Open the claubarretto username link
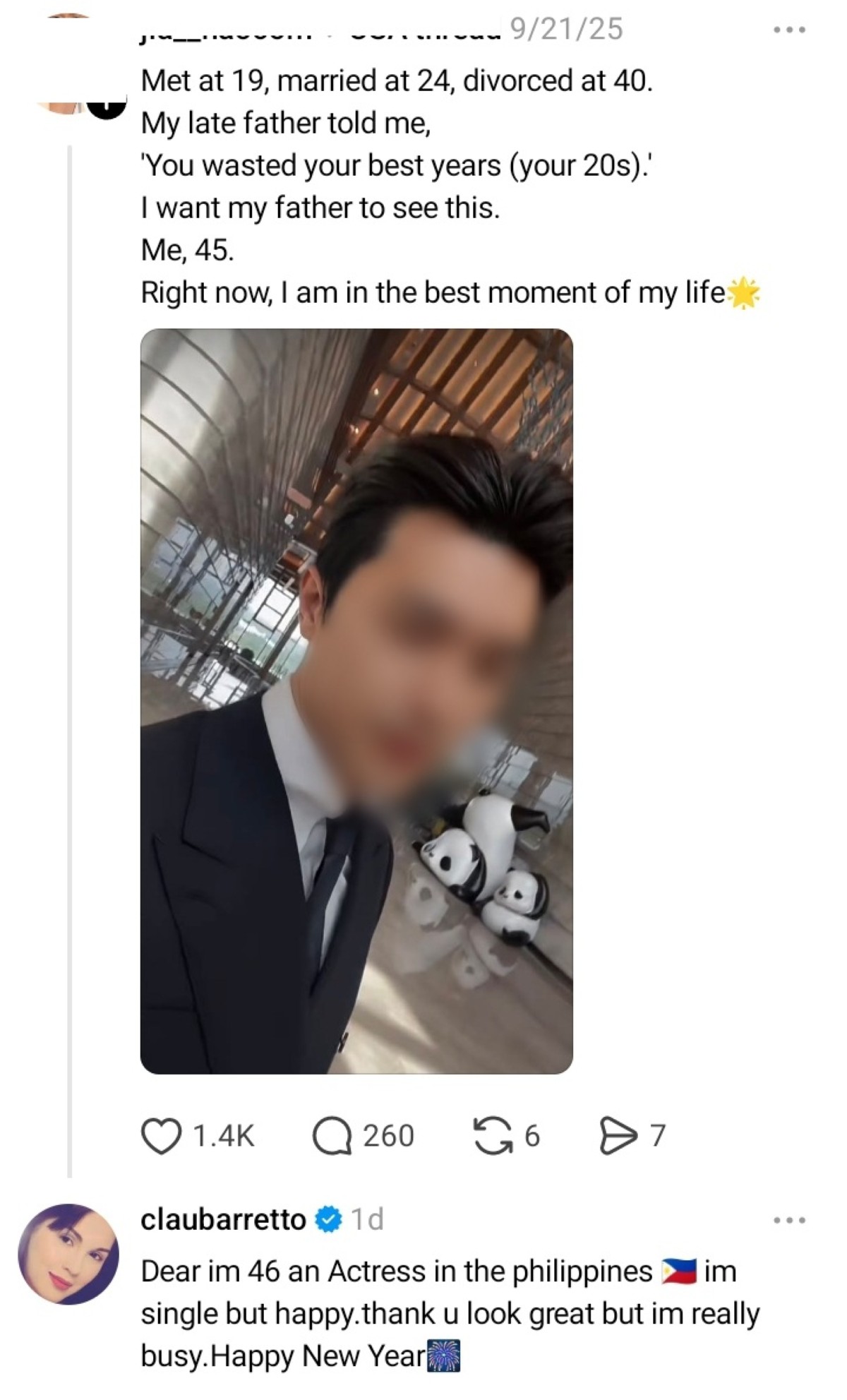 click(x=223, y=1219)
